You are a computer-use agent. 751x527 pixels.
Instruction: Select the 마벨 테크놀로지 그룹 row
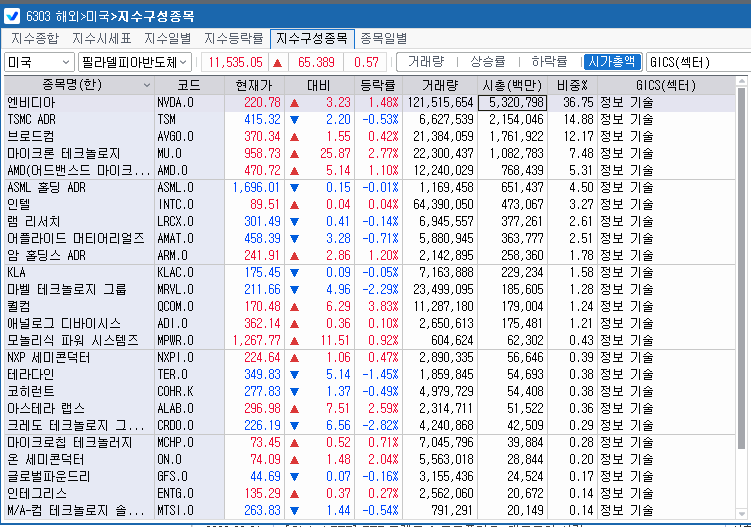370,289
